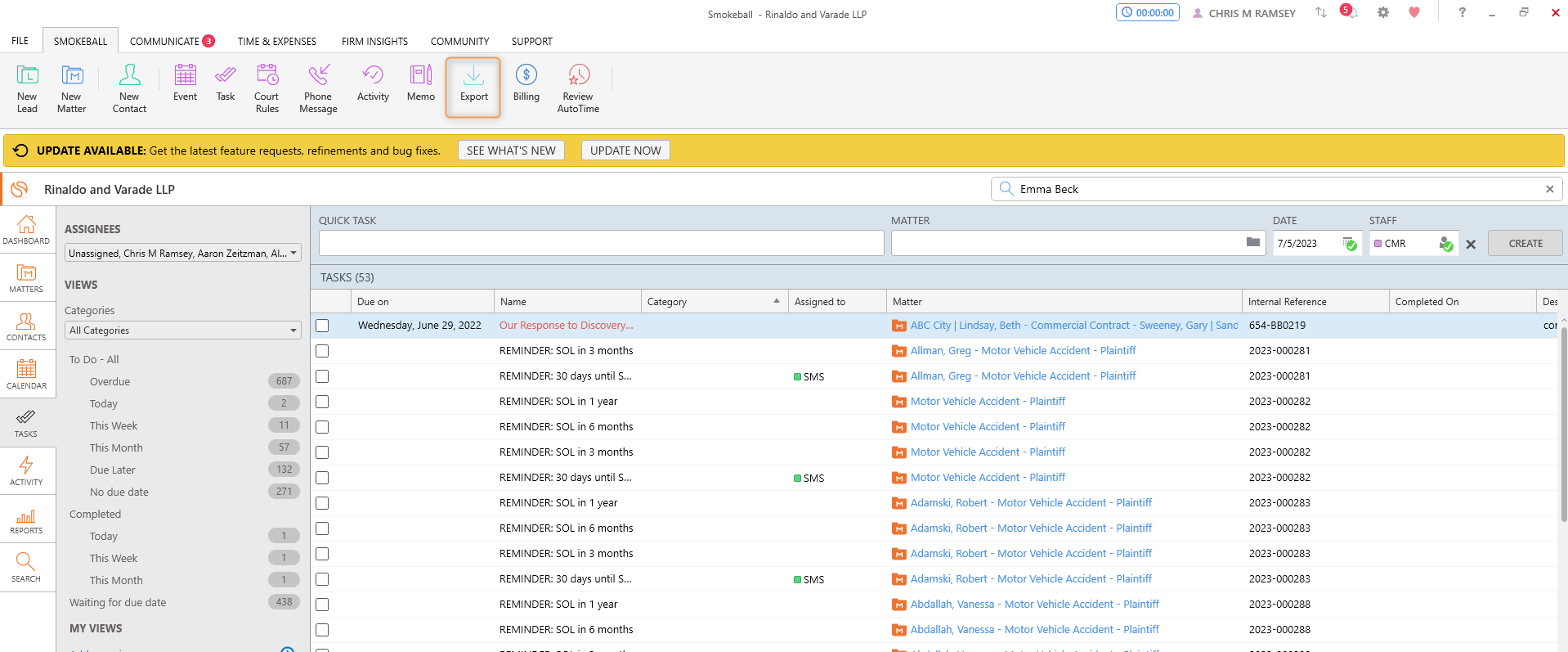This screenshot has width=1568, height=652.
Task: Add a New Contact via ribbon icon
Action: 129,88
